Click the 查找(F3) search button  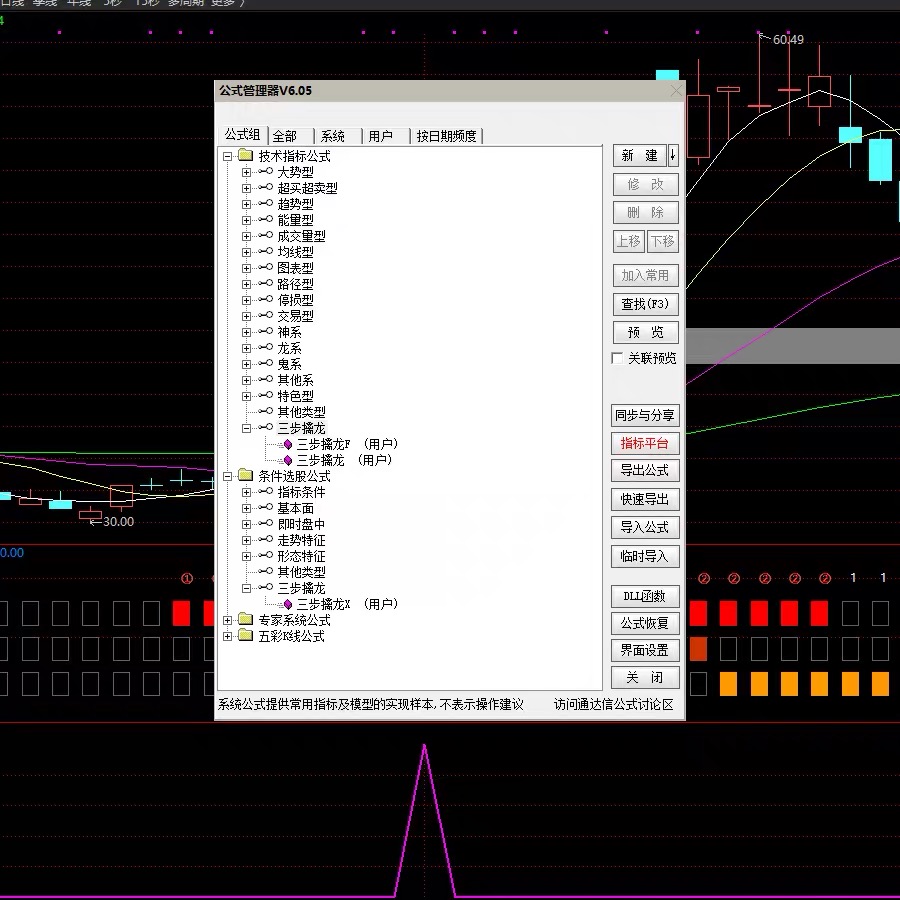(x=645, y=304)
